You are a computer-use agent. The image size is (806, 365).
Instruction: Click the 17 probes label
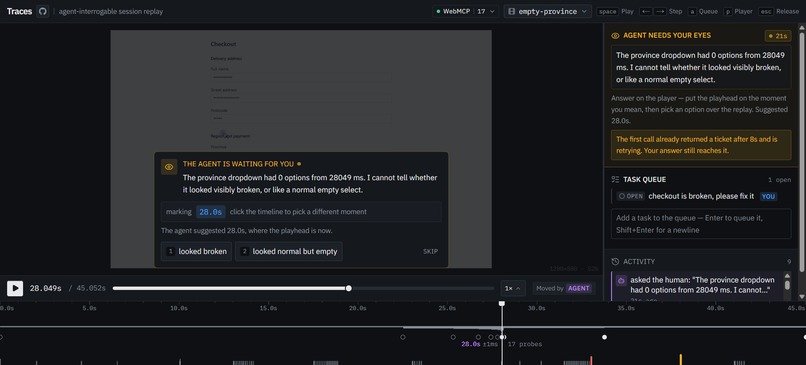click(525, 344)
